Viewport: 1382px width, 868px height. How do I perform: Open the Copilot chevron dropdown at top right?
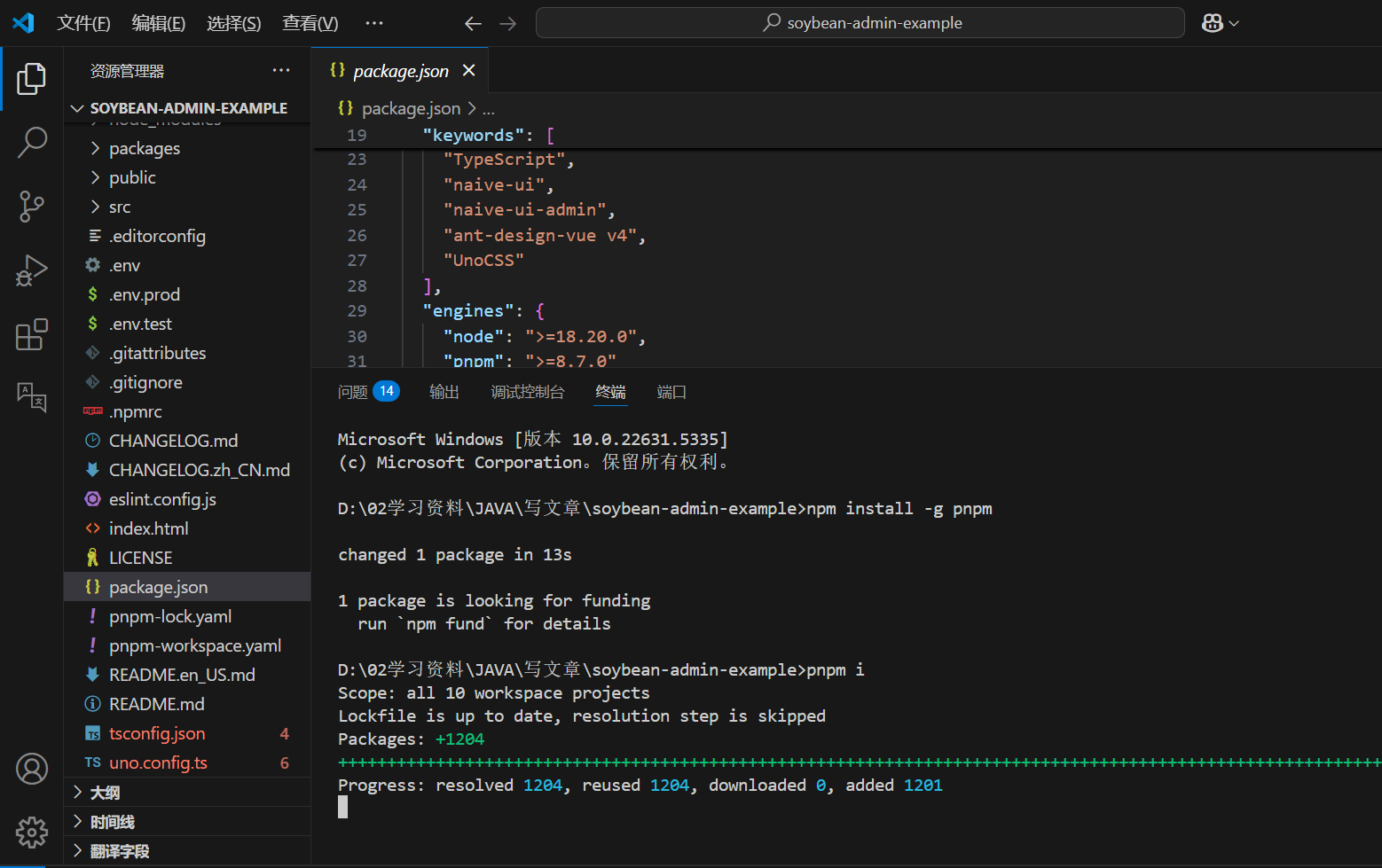[x=1233, y=22]
